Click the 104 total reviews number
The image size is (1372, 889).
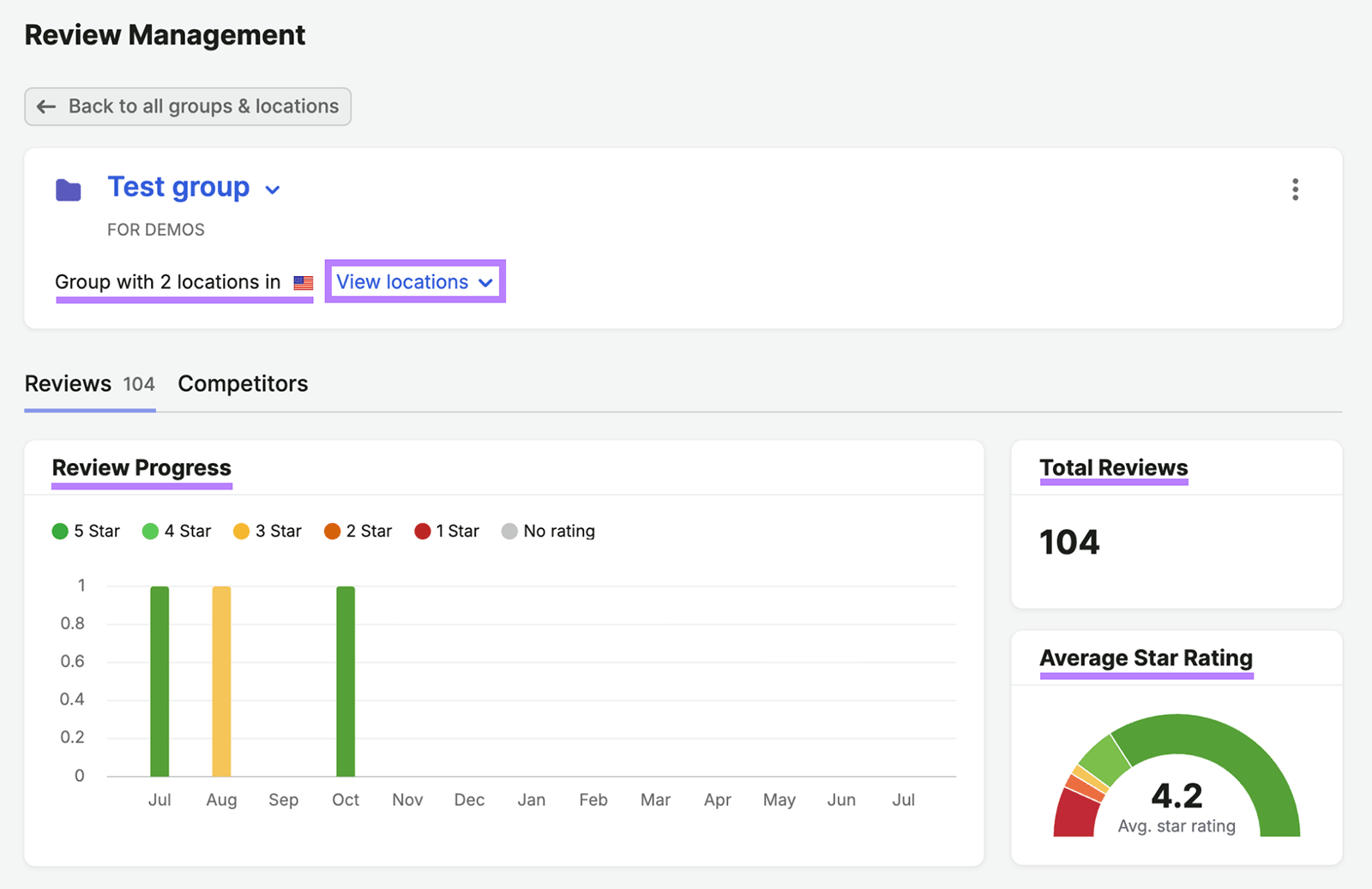(x=1069, y=542)
